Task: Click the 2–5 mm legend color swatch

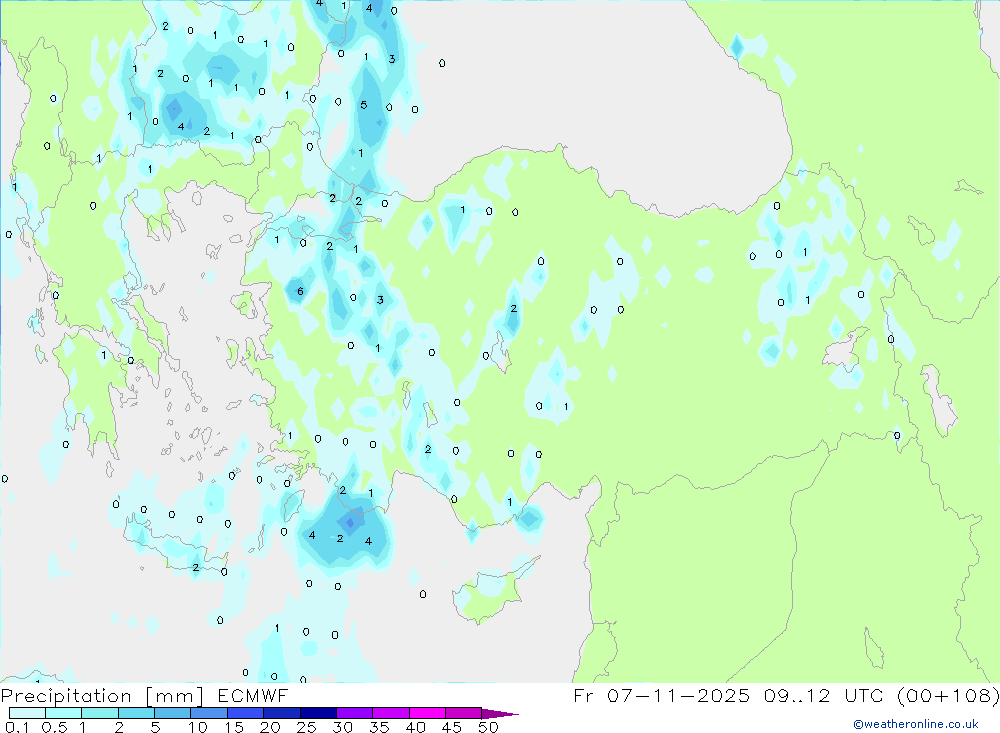Action: 136,713
